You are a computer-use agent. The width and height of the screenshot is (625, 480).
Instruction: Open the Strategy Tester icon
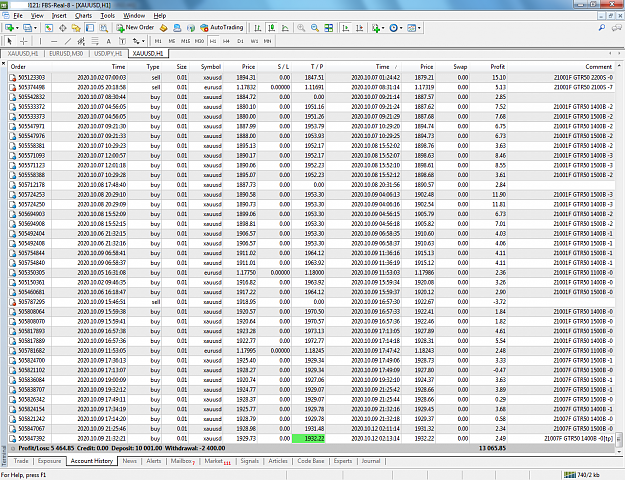[104, 28]
